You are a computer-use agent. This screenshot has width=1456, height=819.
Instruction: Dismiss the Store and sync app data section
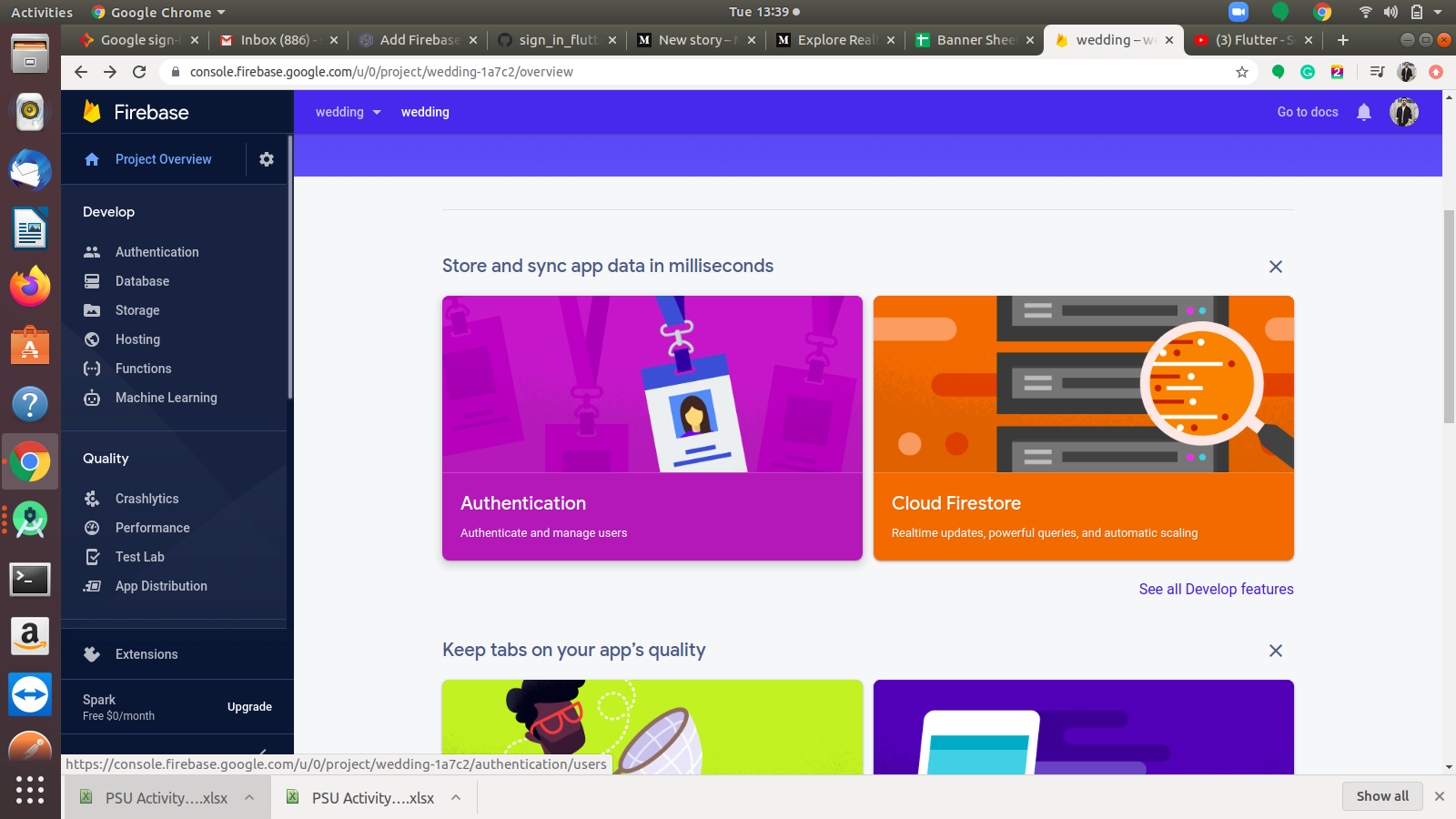pyautogui.click(x=1276, y=267)
